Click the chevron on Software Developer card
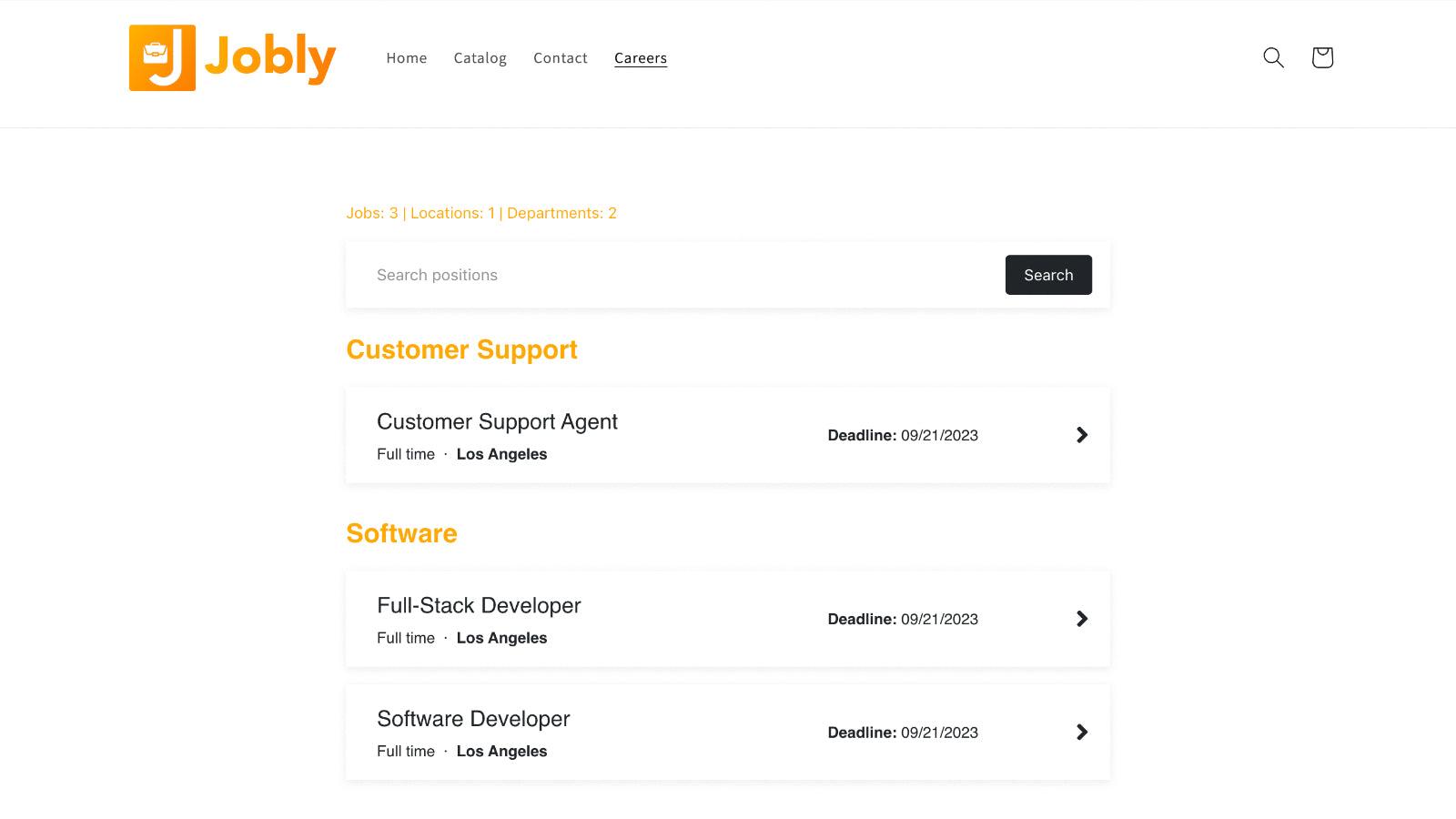The height and width of the screenshot is (819, 1456). [1081, 732]
